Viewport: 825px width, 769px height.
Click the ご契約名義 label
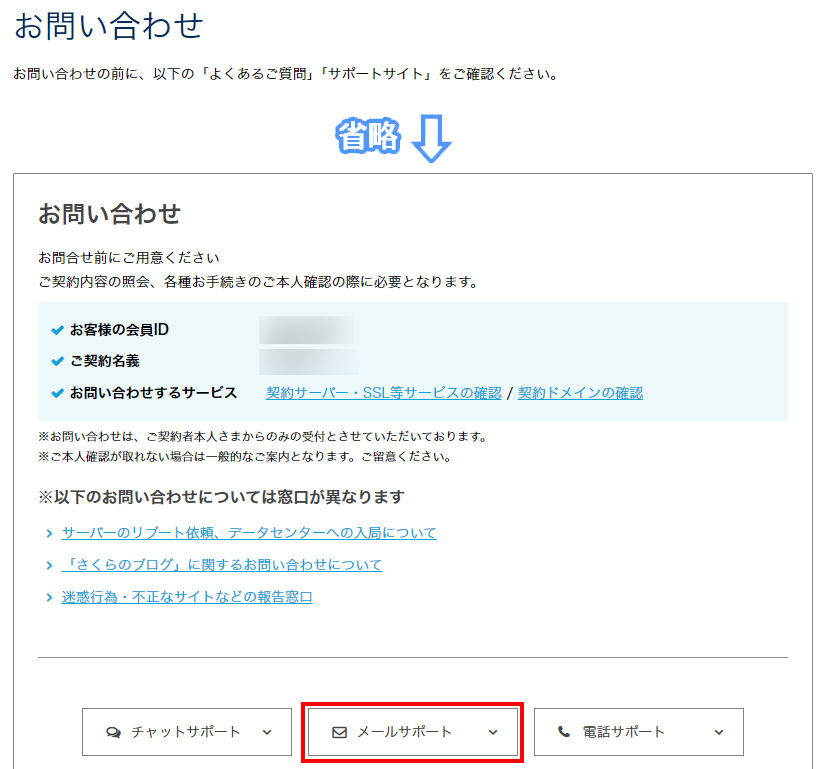[x=105, y=361]
